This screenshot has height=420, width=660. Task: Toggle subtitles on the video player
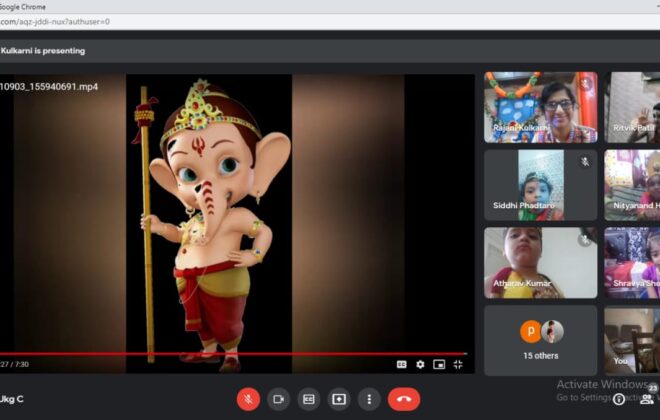coord(402,364)
